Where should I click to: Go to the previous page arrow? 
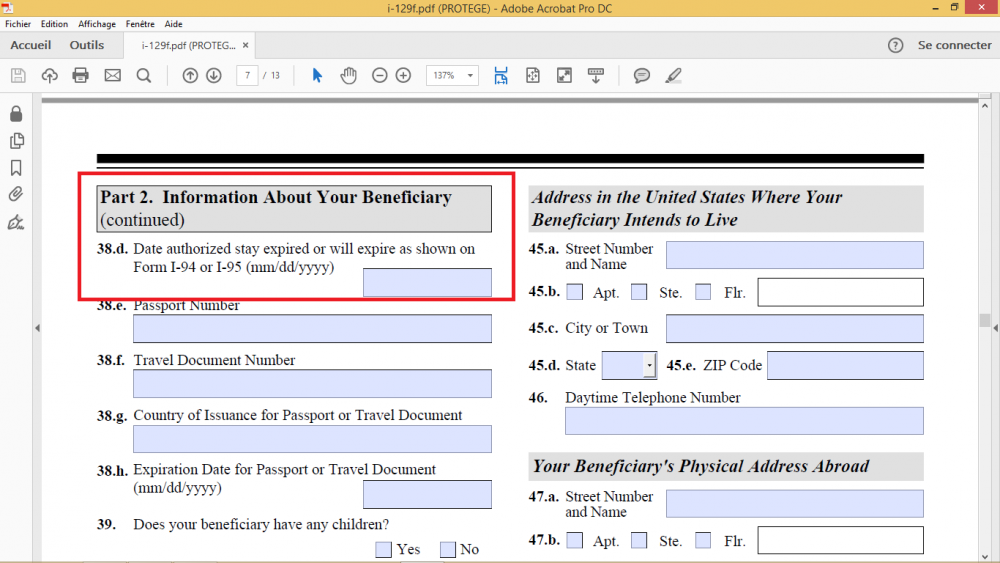tap(190, 76)
